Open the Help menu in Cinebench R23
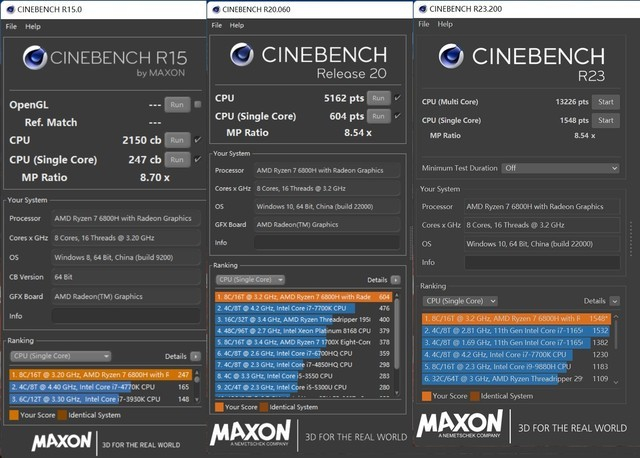The image size is (640, 458). 445,23
